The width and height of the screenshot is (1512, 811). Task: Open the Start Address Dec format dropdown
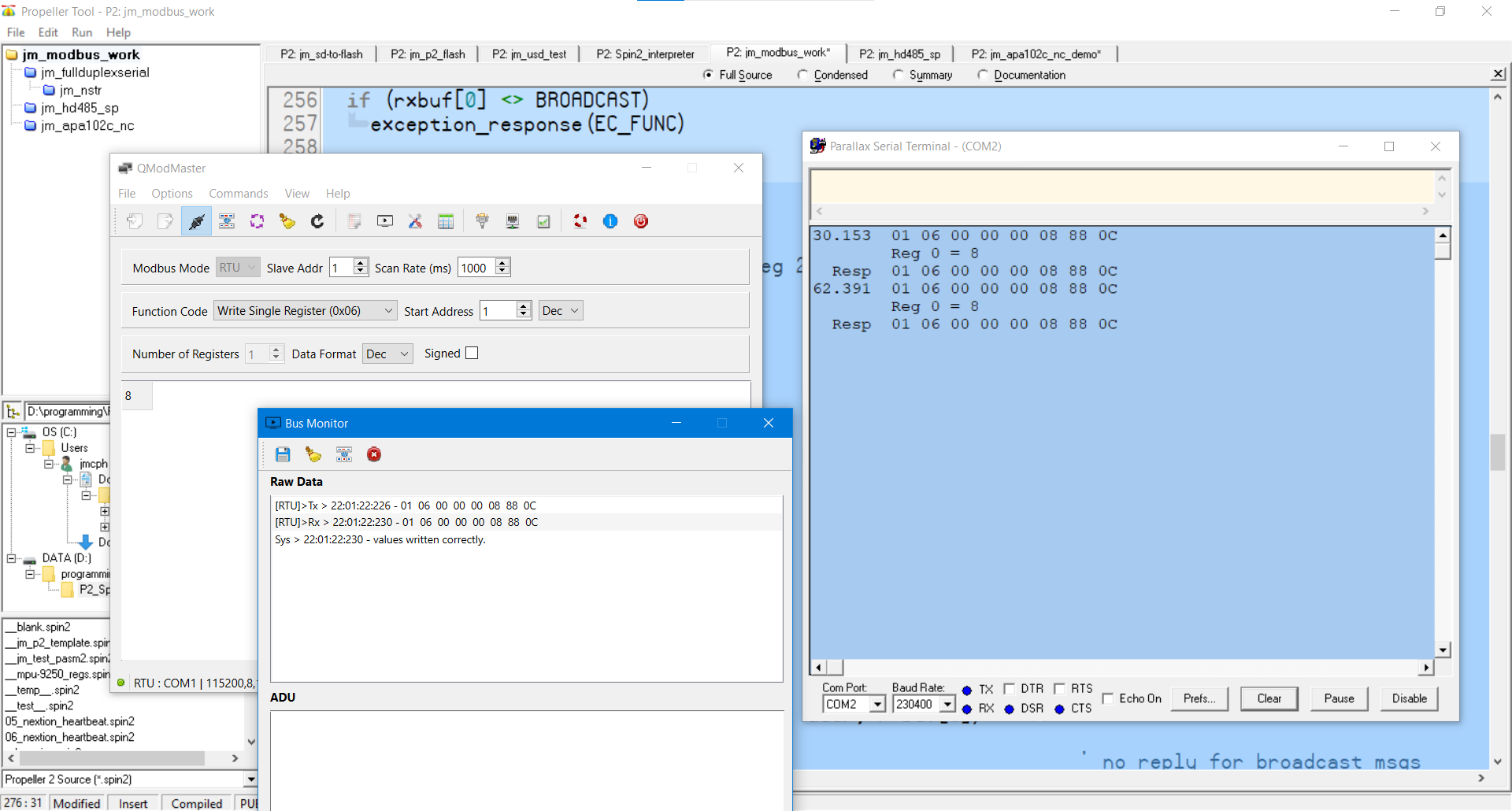coord(561,311)
